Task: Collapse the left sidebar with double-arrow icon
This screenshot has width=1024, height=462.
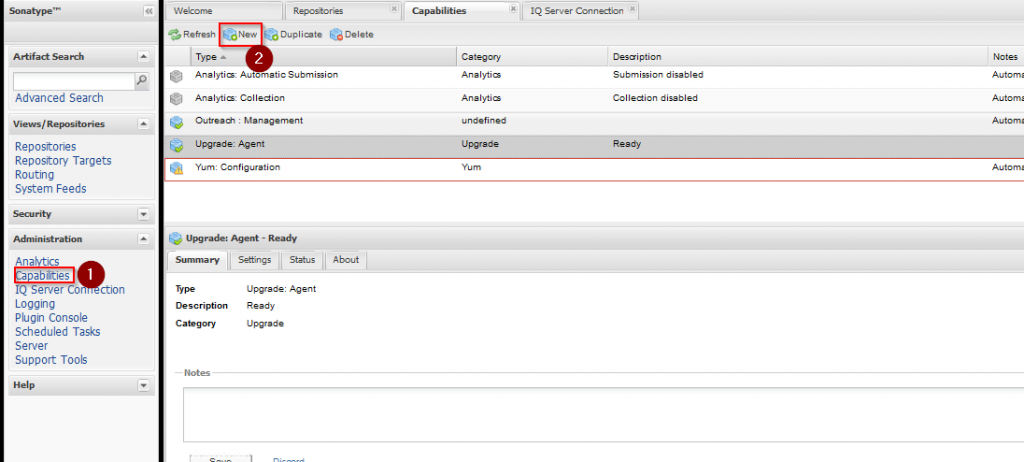Action: click(149, 11)
